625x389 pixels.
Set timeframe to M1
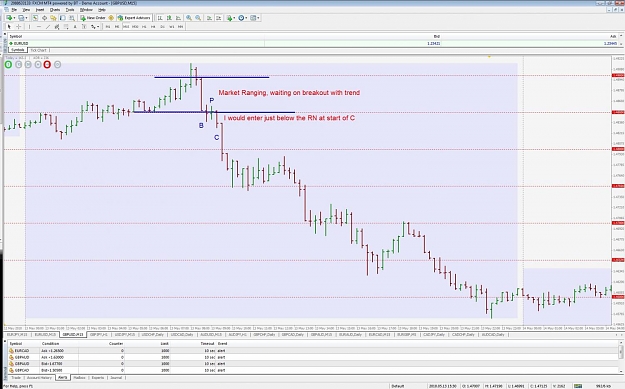point(108,27)
